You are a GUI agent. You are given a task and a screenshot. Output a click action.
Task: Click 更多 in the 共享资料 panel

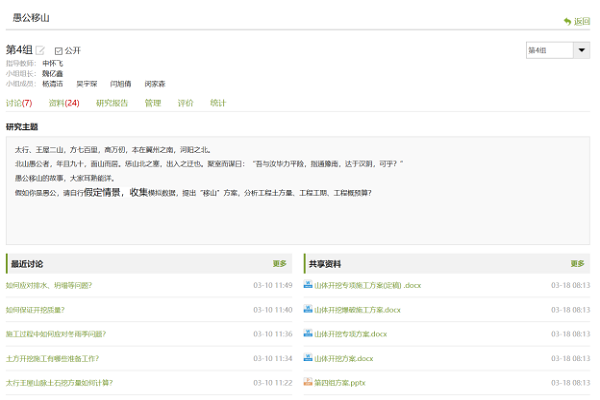tap(577, 264)
